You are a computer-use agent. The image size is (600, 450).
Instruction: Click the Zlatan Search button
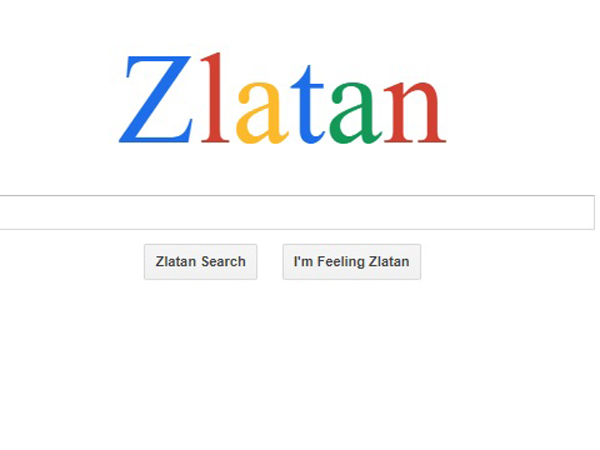pos(201,262)
